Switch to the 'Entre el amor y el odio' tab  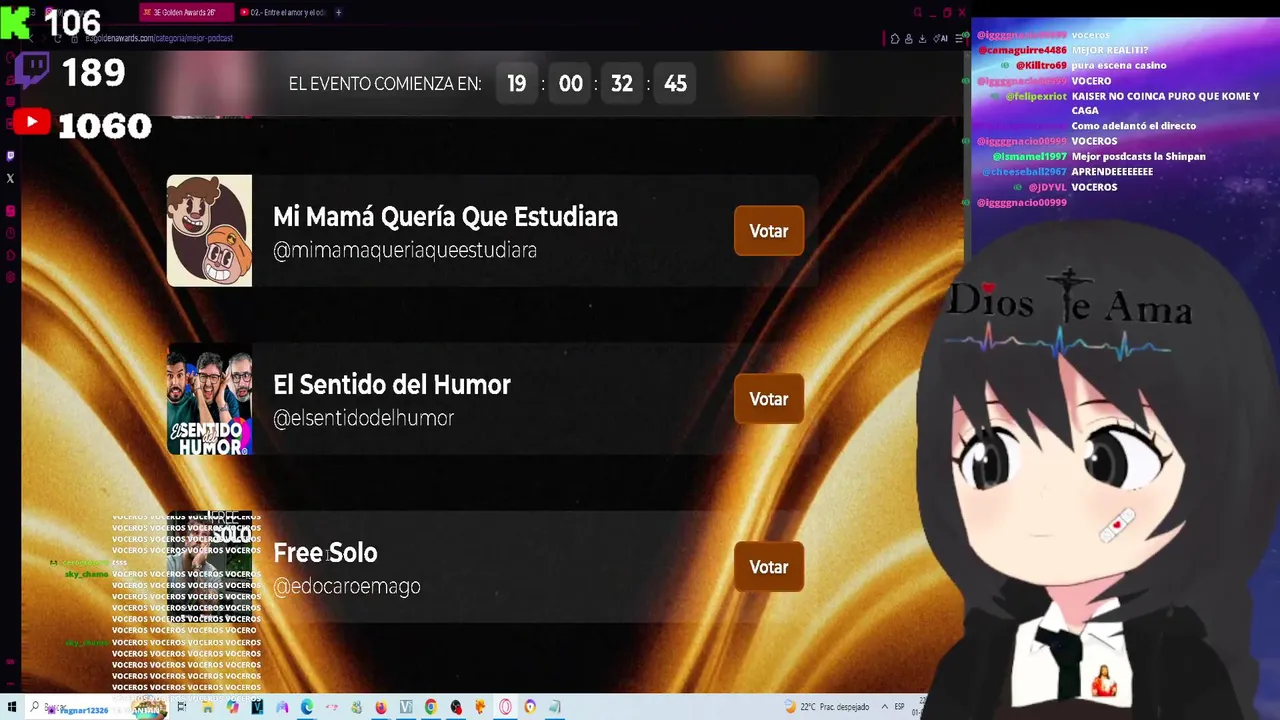point(284,13)
